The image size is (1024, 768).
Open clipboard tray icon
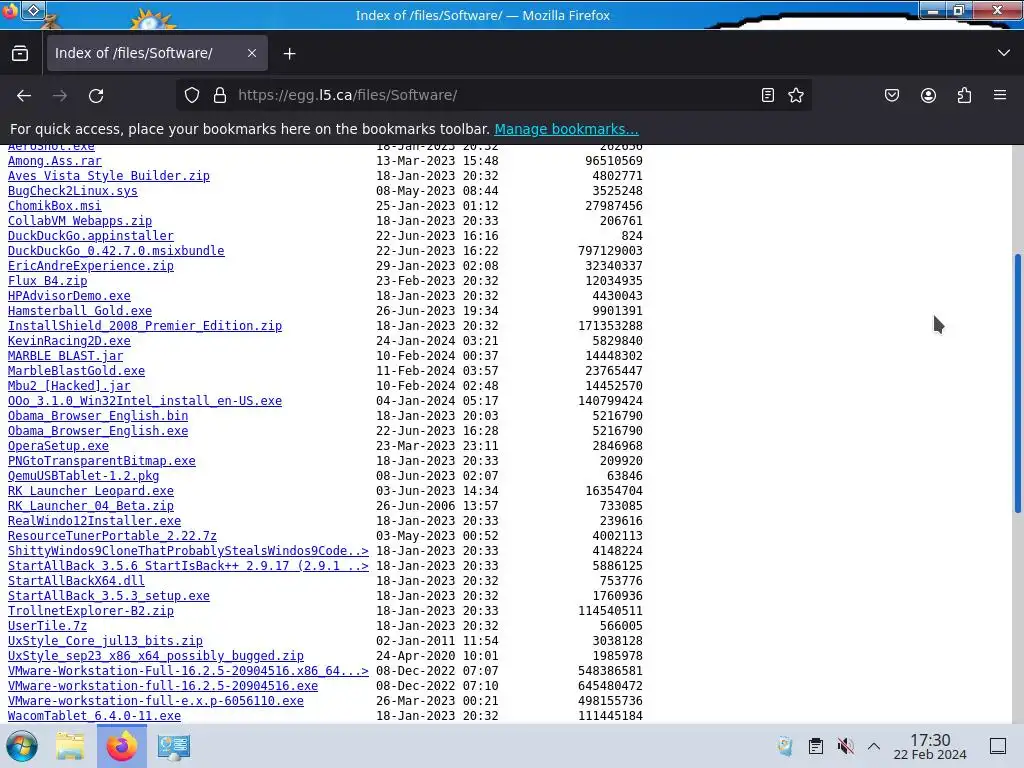click(x=816, y=746)
